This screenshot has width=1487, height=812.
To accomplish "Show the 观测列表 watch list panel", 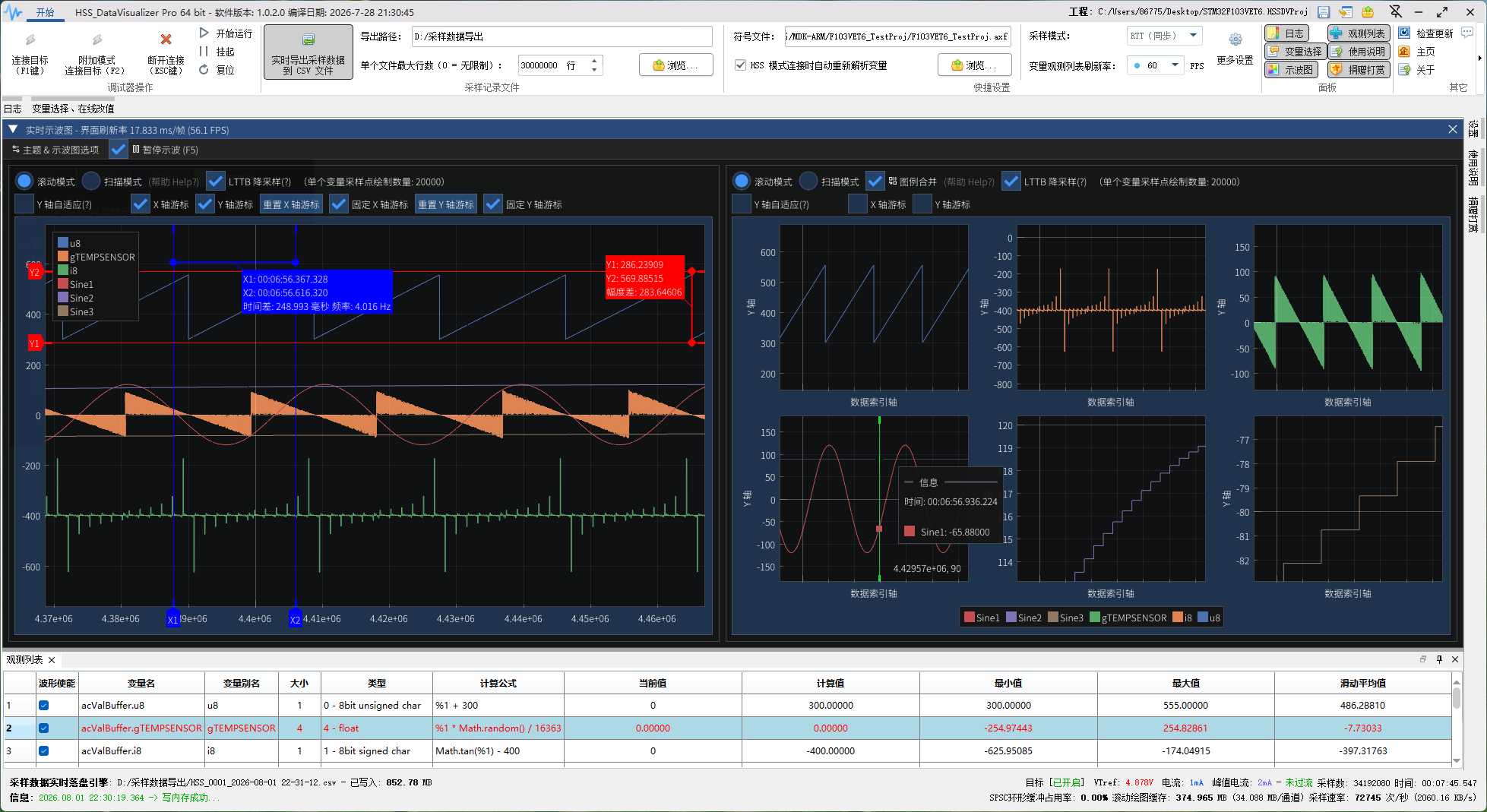I will tap(1359, 33).
